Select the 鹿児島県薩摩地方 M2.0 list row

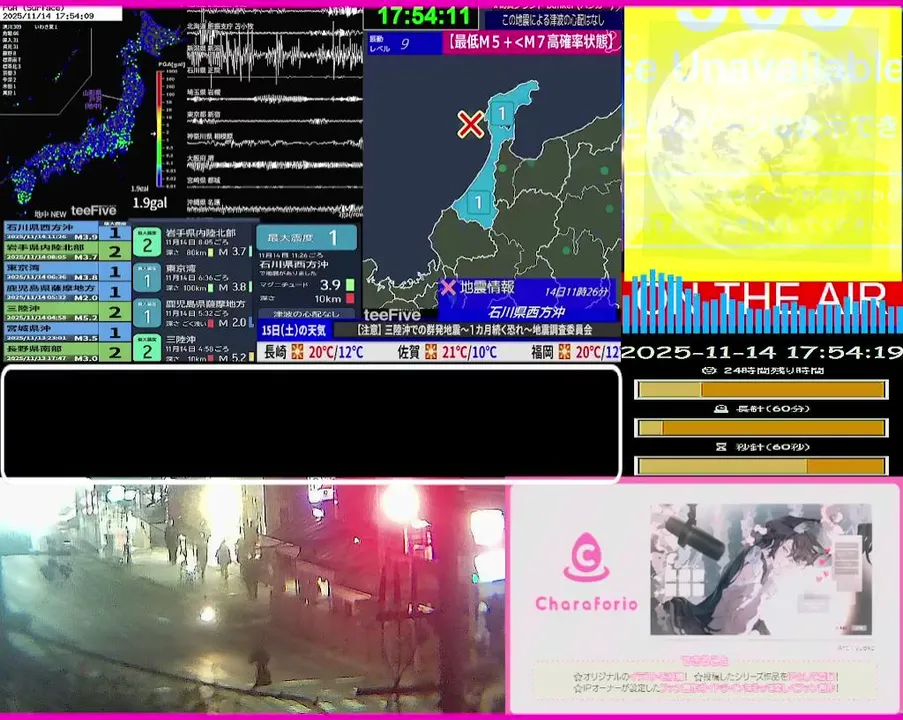[x=67, y=291]
